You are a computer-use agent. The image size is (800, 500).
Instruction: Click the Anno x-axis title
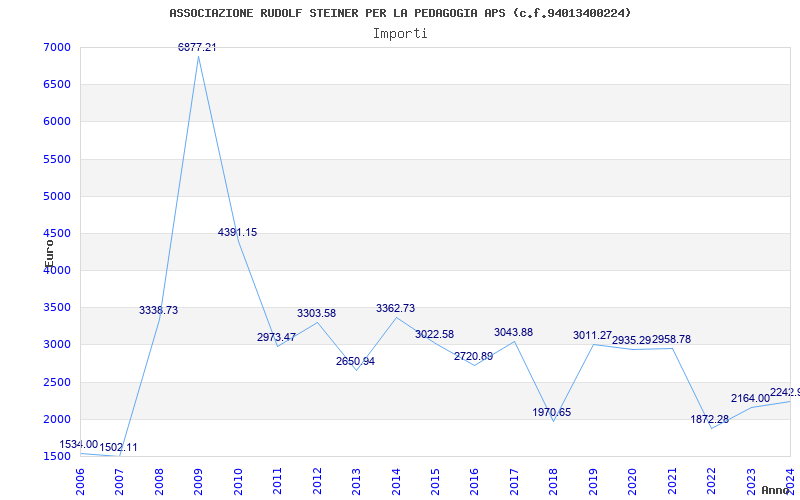(776, 490)
